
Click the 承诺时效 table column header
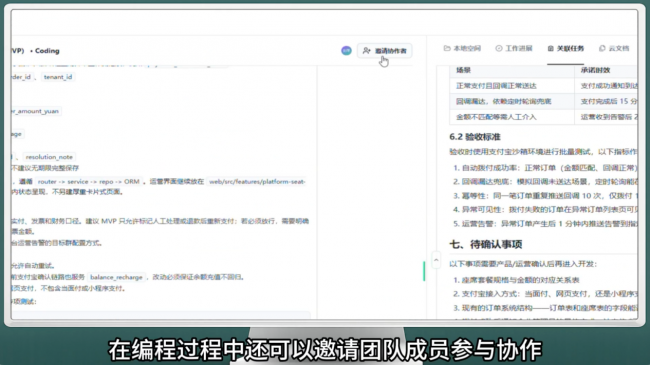pos(595,70)
